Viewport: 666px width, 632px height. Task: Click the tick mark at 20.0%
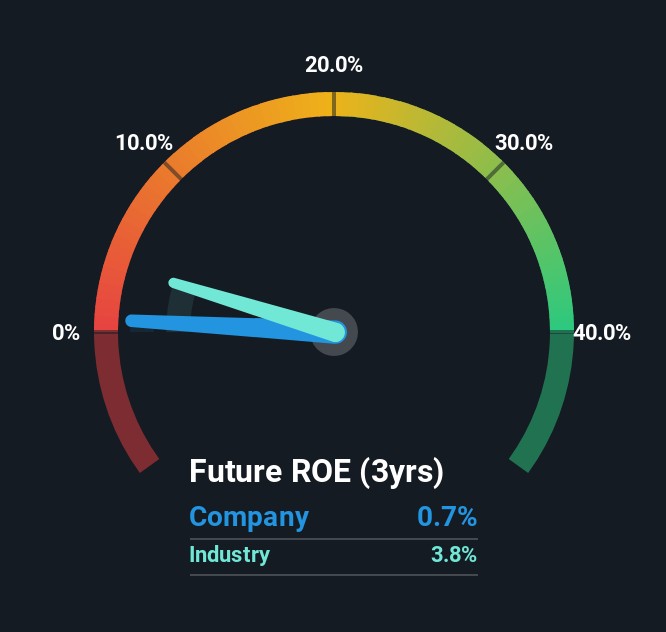pos(334,104)
